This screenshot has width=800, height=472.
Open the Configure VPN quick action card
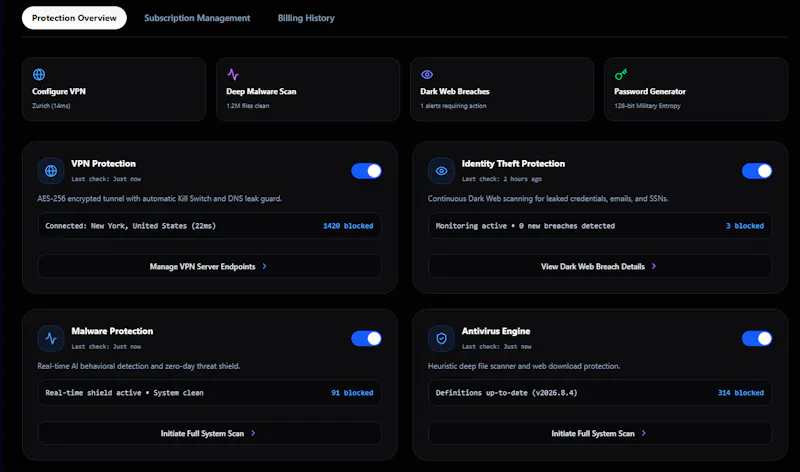tap(114, 89)
